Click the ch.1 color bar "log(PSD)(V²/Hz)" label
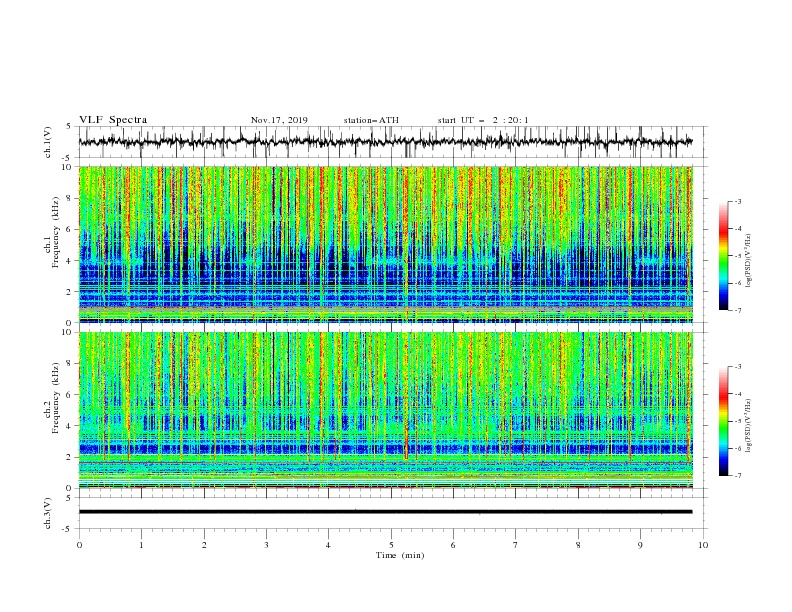 [x=749, y=261]
